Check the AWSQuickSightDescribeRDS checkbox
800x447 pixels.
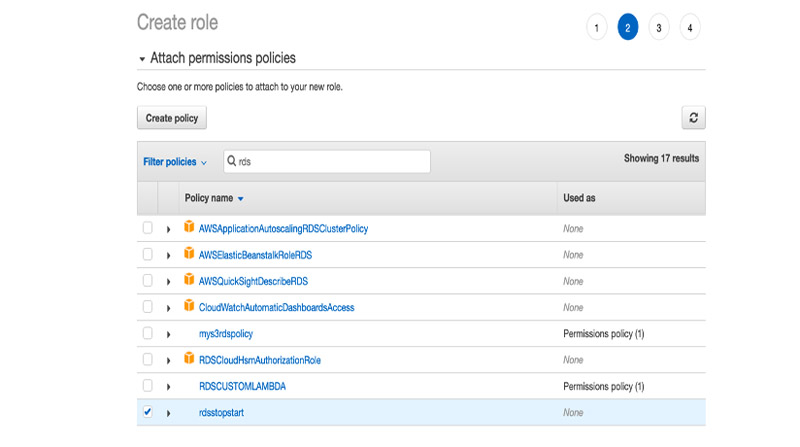point(147,280)
